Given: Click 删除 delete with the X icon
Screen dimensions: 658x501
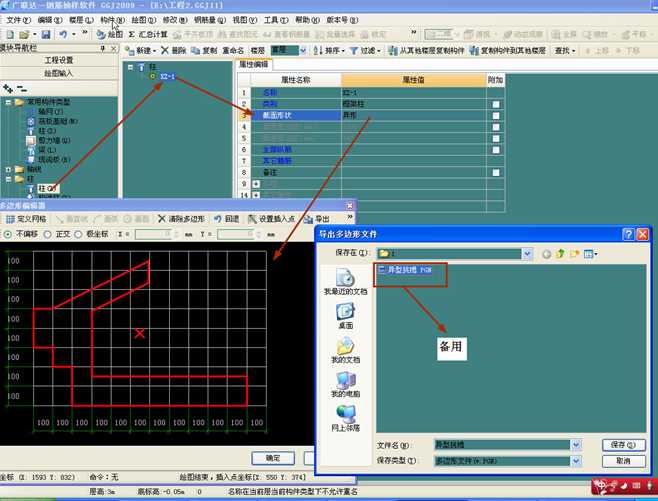Looking at the screenshot, I should click(x=173, y=51).
